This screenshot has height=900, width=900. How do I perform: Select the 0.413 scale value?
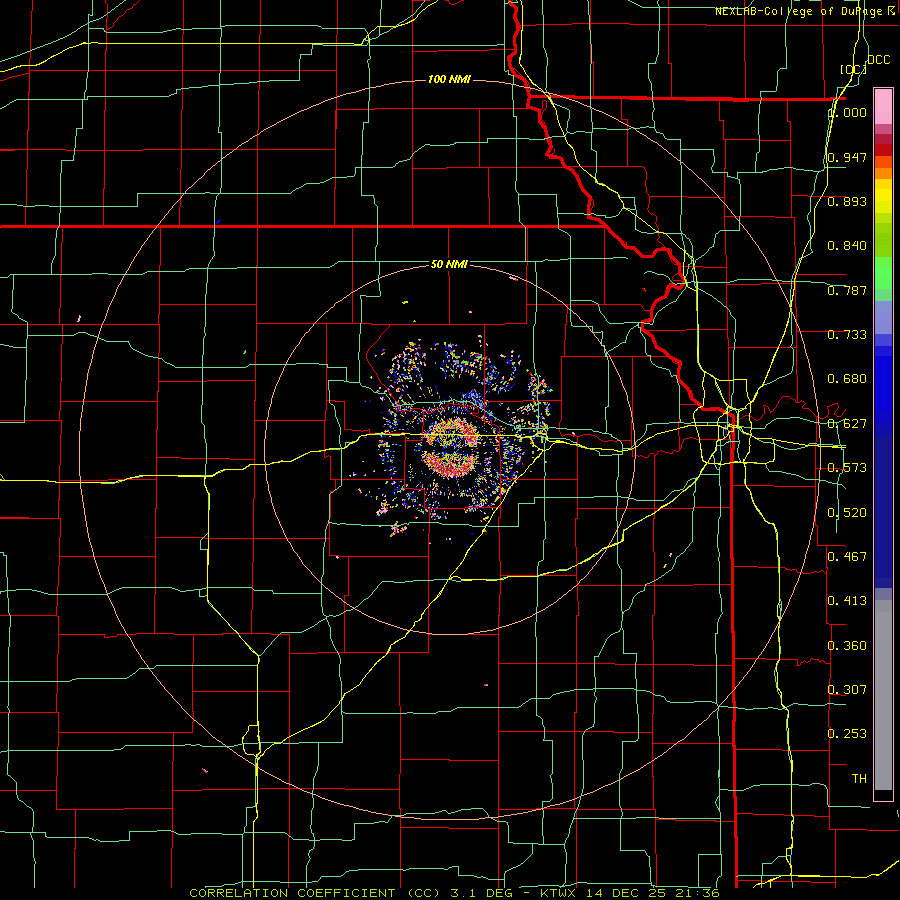tap(847, 601)
